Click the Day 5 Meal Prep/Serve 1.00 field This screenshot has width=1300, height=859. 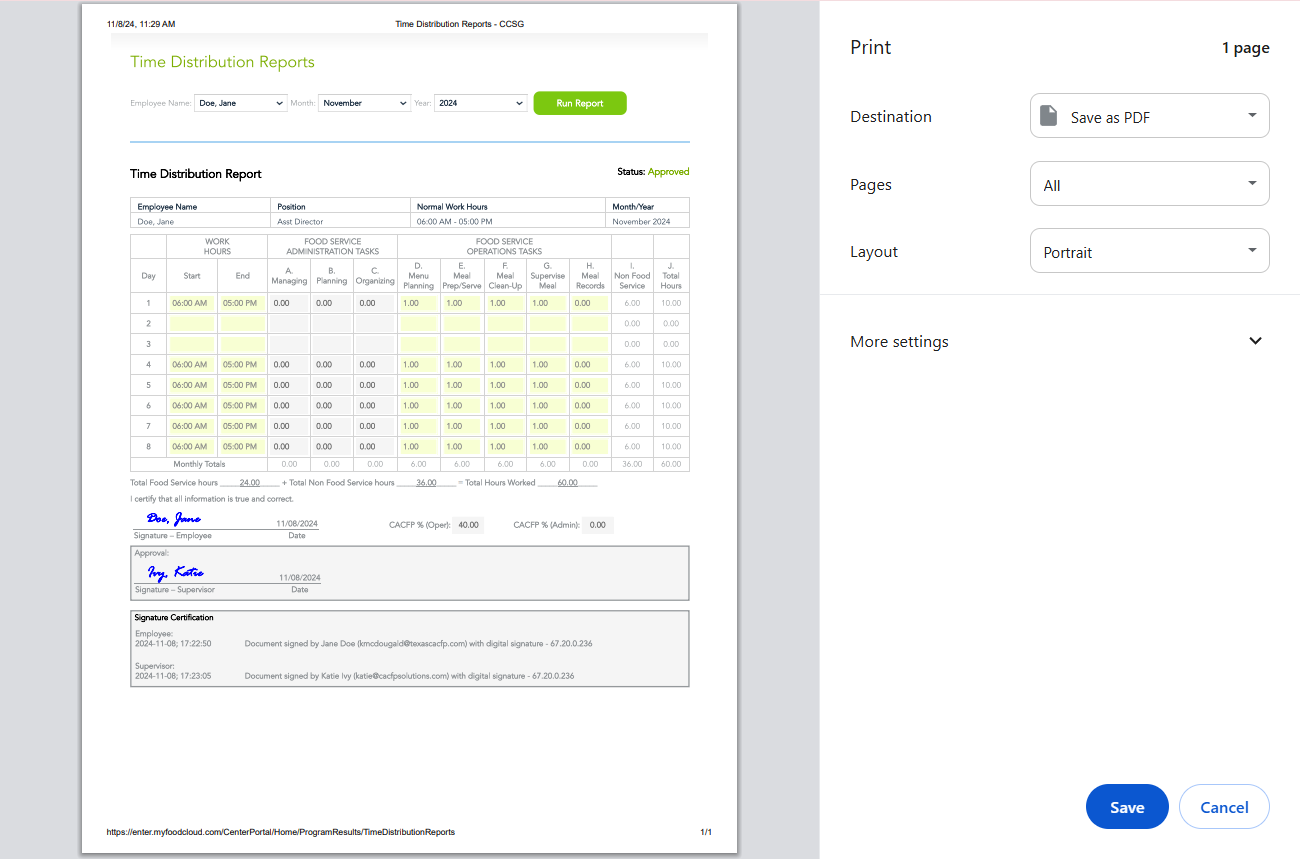pyautogui.click(x=462, y=385)
